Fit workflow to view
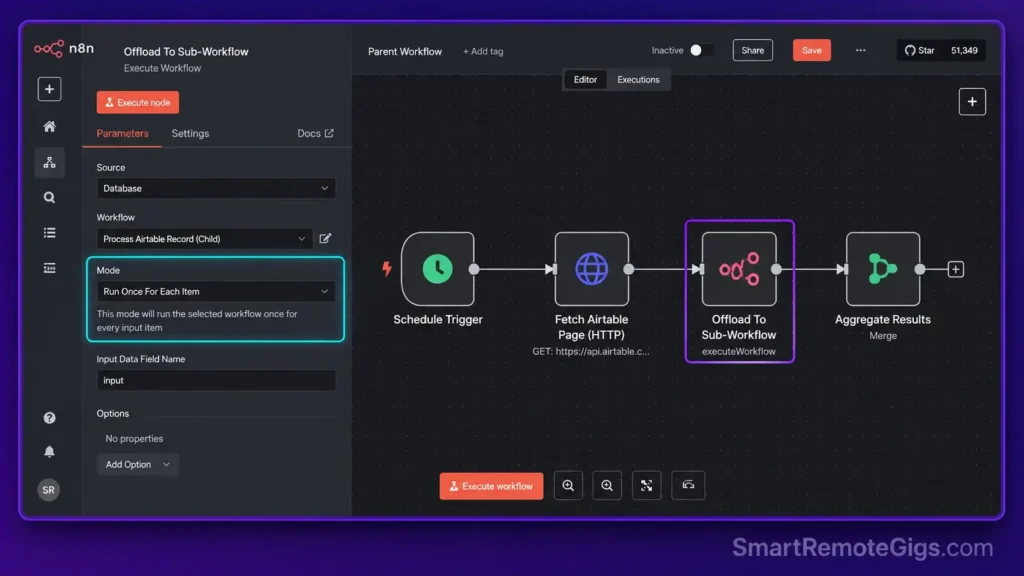 click(647, 485)
